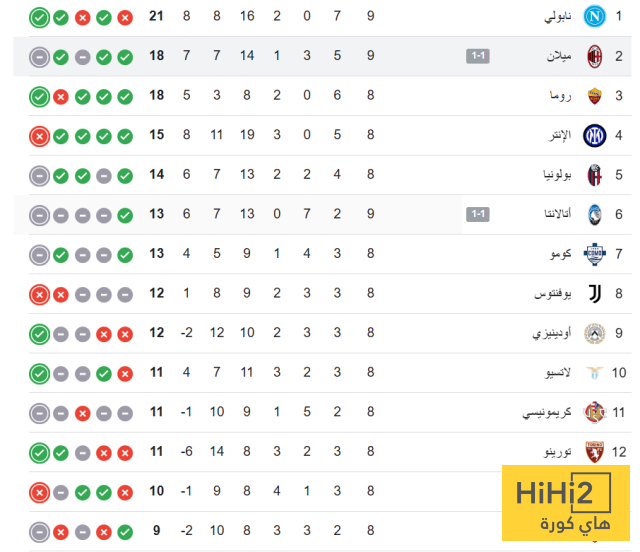Viewport: 640px width, 552px height.
Task: Click Atalanta's green win form icon
Action: [125, 214]
